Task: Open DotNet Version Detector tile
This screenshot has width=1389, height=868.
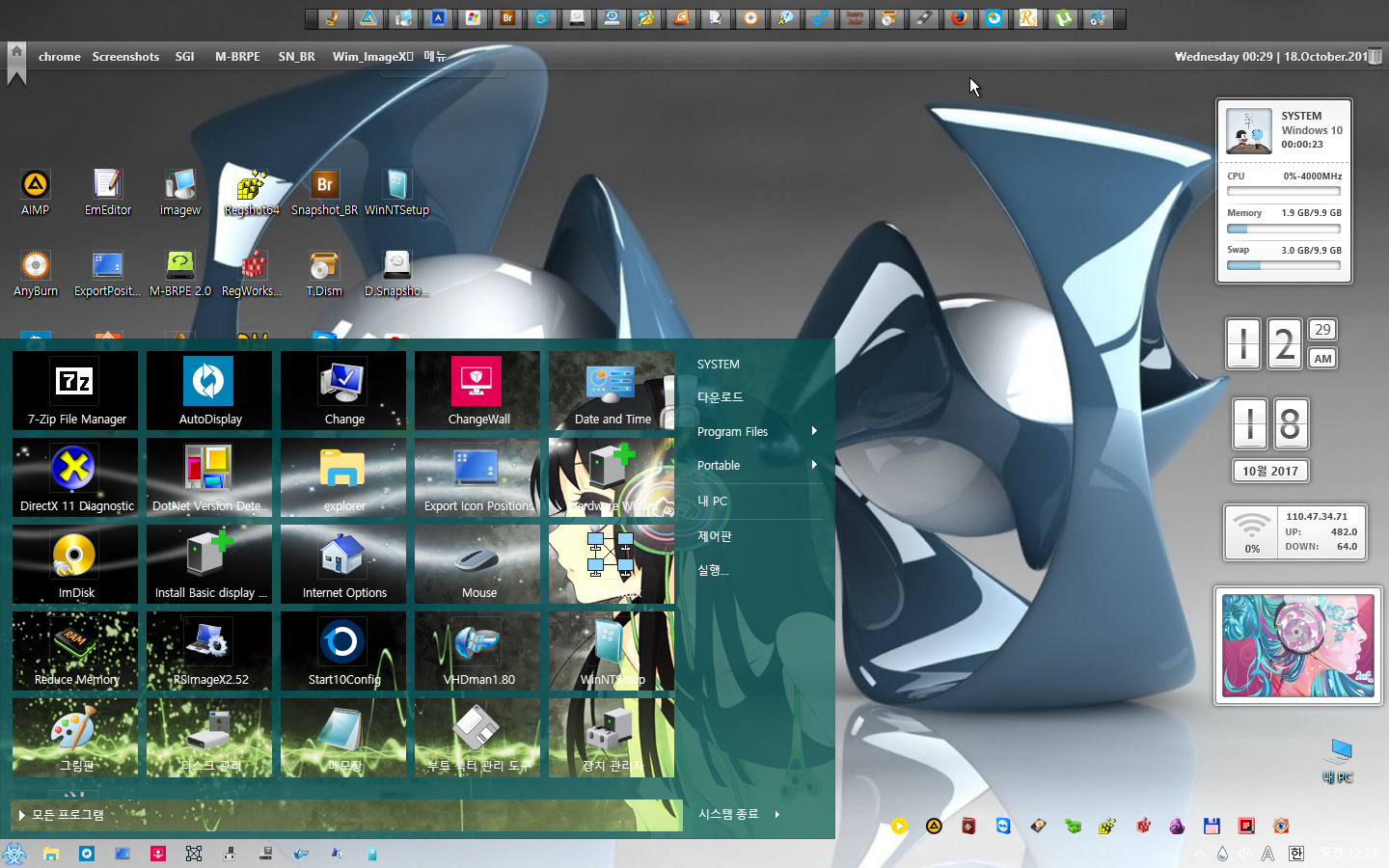Action: pos(209,477)
